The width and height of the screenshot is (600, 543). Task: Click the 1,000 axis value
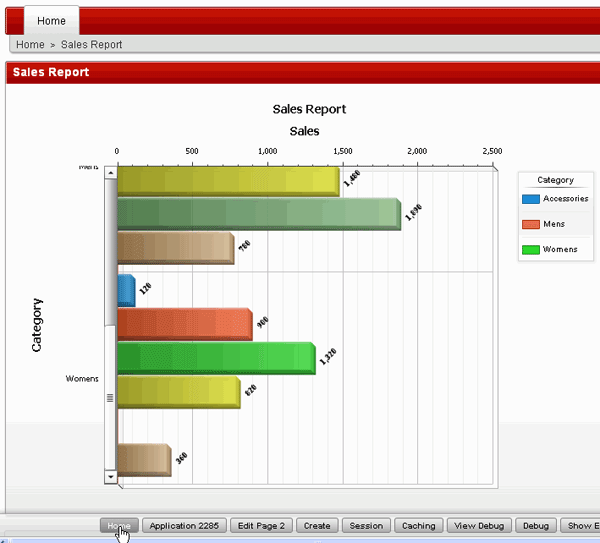pos(267,151)
